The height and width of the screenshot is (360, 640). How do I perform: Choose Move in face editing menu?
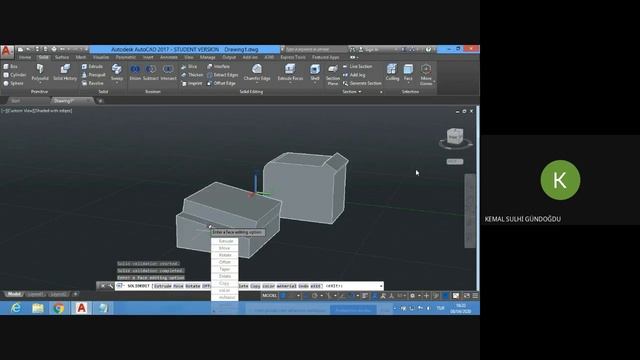pos(225,248)
